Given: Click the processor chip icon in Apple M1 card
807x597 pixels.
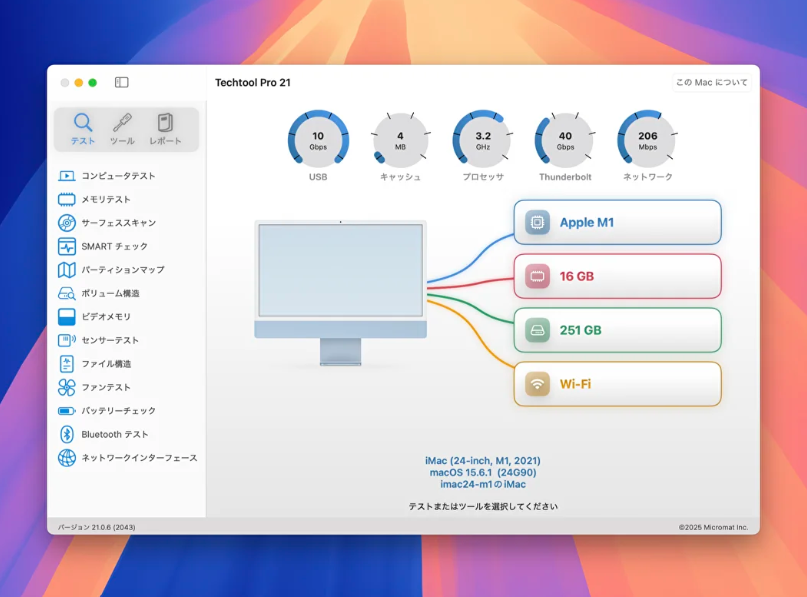Looking at the screenshot, I should tap(537, 222).
